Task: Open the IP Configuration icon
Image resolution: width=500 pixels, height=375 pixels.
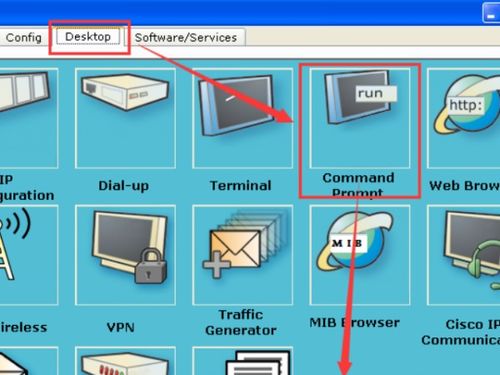Action: (x=29, y=118)
